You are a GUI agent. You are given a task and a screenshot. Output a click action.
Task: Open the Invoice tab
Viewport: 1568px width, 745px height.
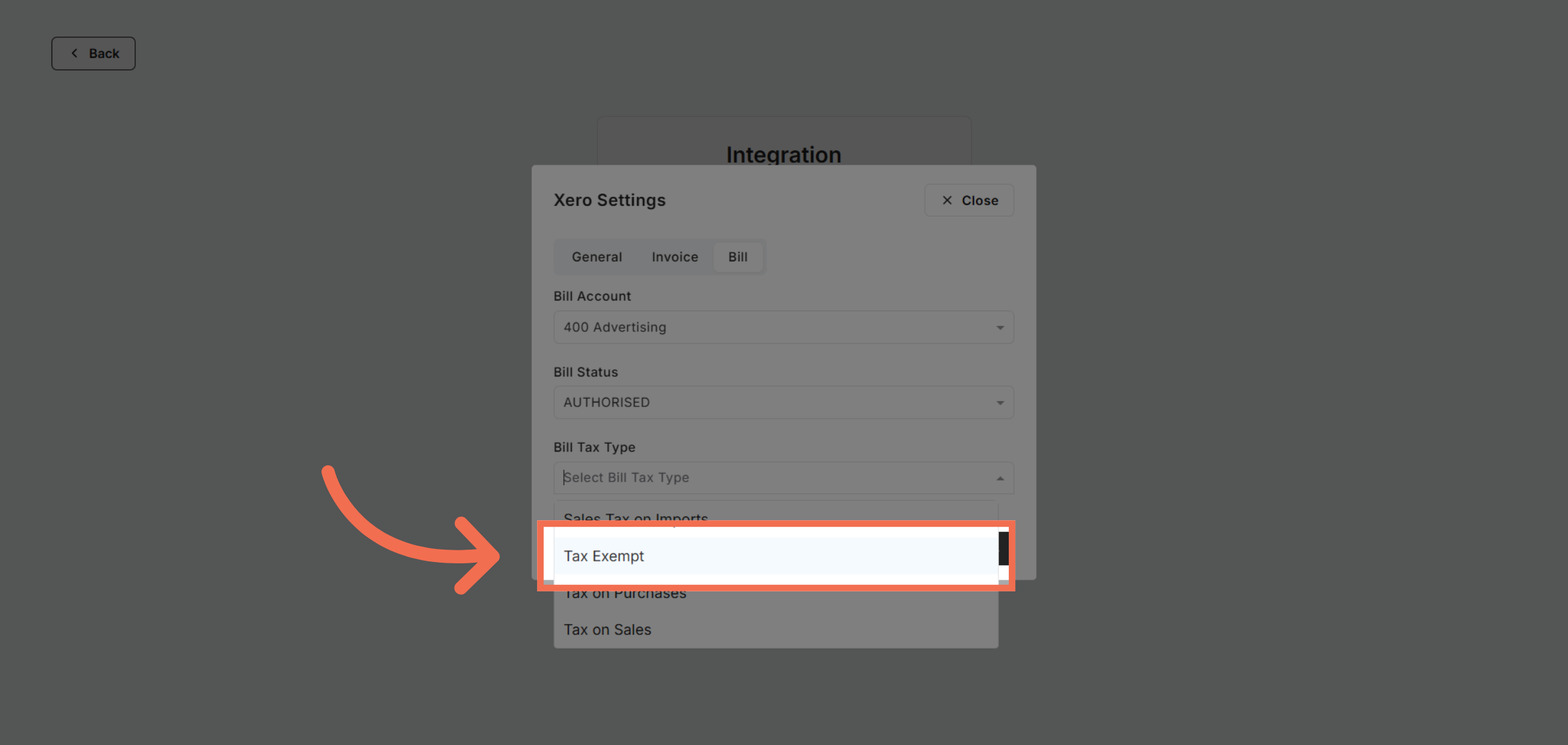point(674,257)
